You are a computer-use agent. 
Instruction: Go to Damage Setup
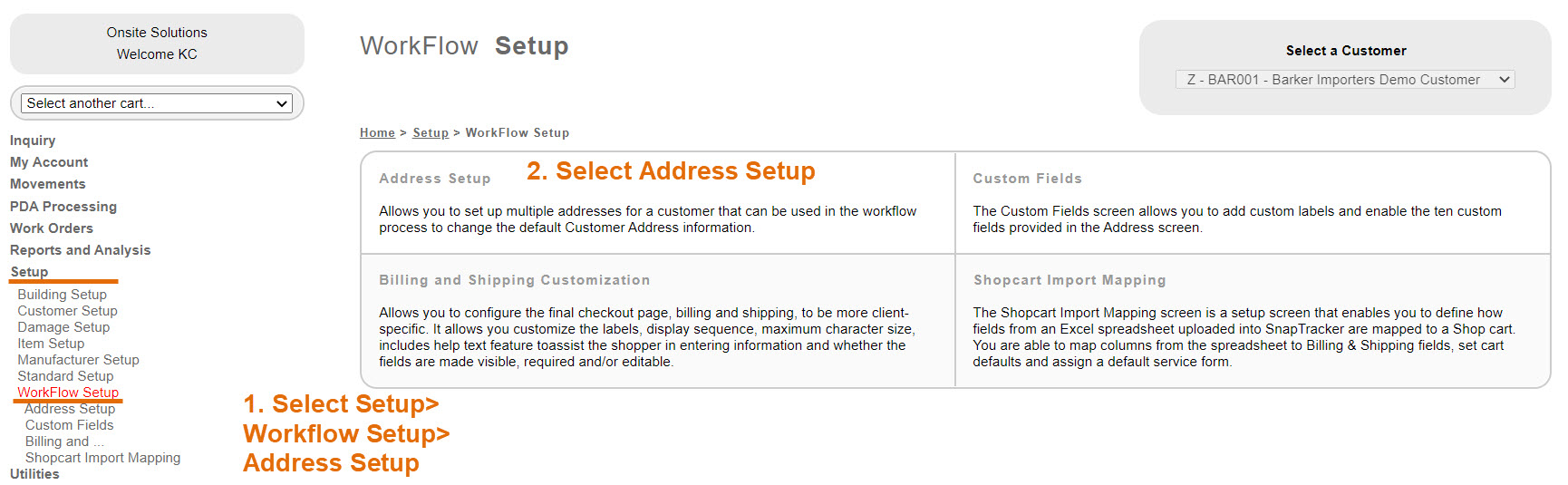63,327
